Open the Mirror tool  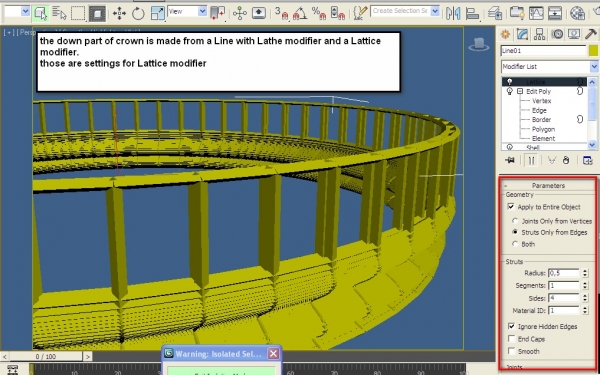(x=453, y=13)
